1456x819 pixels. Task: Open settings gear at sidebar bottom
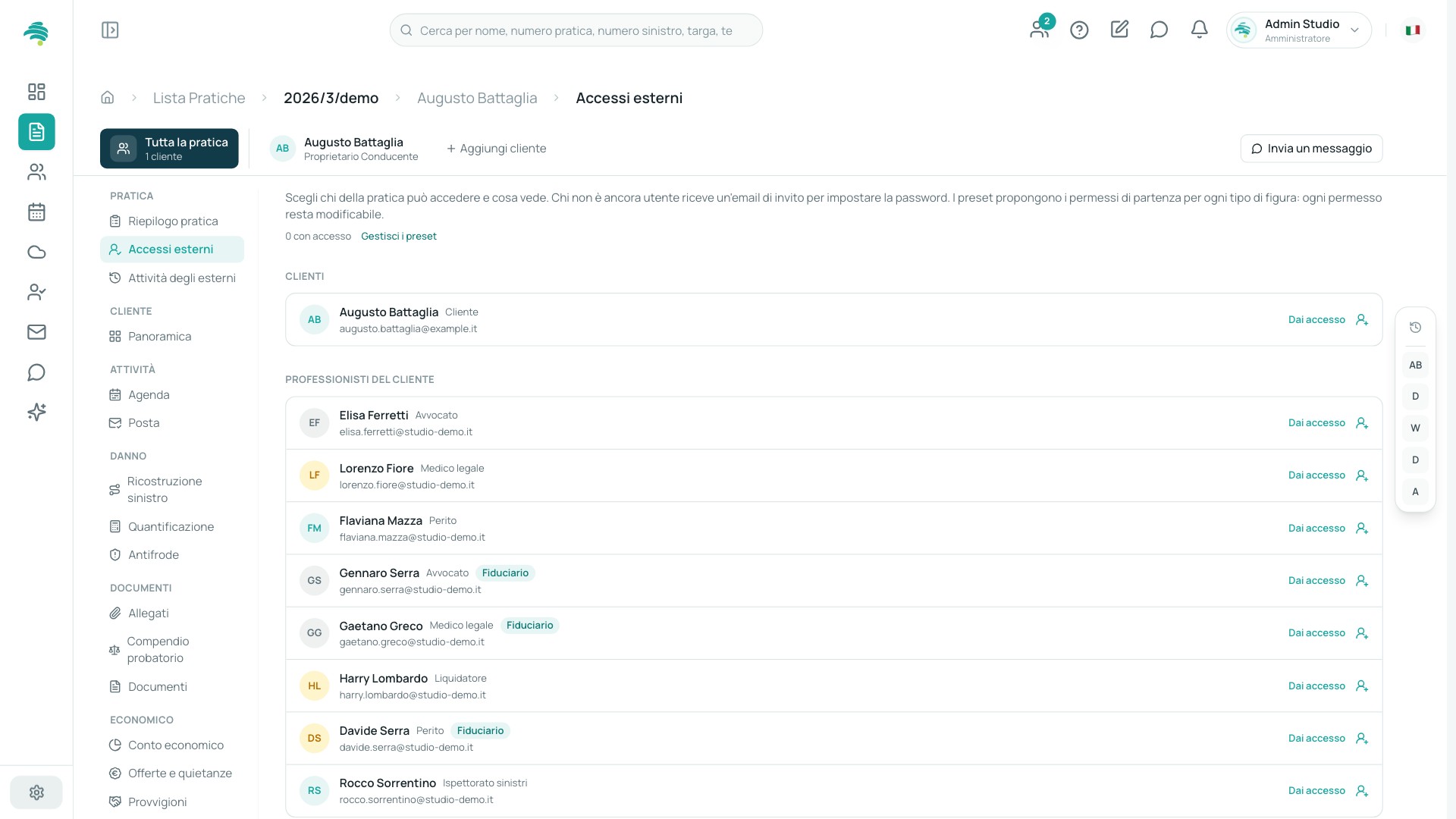pyautogui.click(x=36, y=792)
